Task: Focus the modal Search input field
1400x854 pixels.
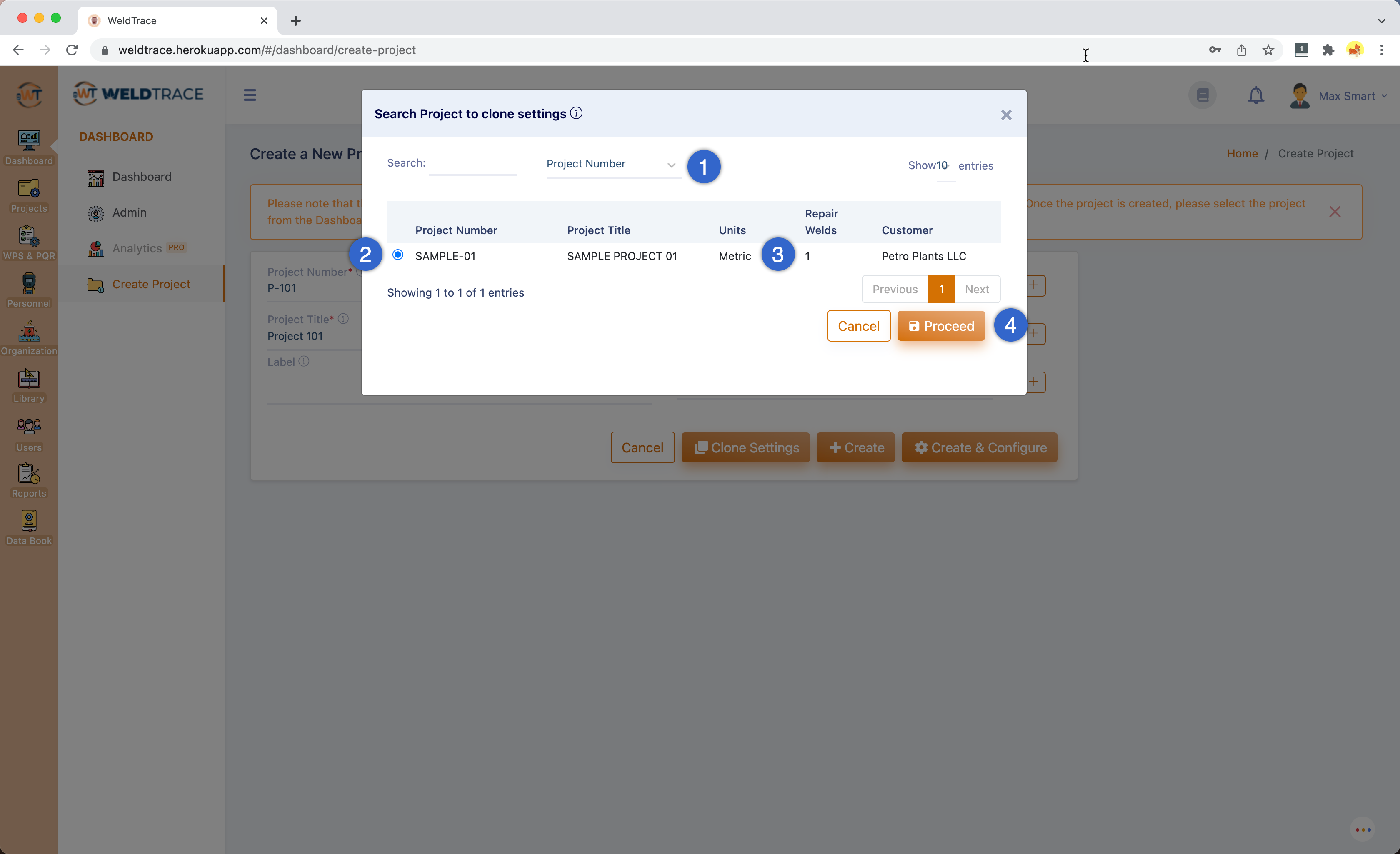Action: coord(472,164)
